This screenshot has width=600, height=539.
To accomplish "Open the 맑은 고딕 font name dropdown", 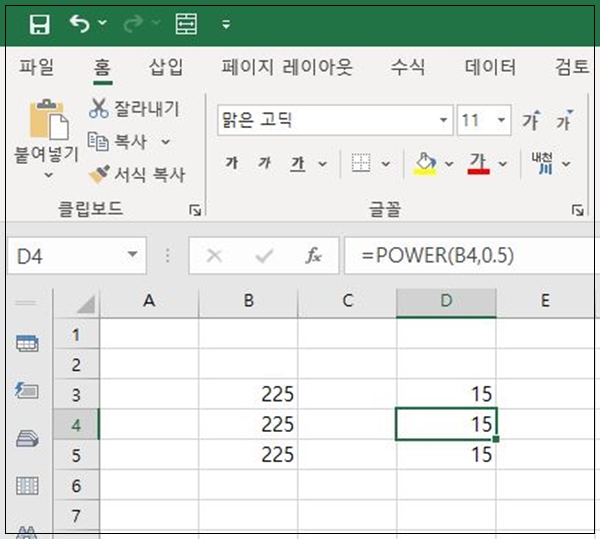I will (x=443, y=120).
